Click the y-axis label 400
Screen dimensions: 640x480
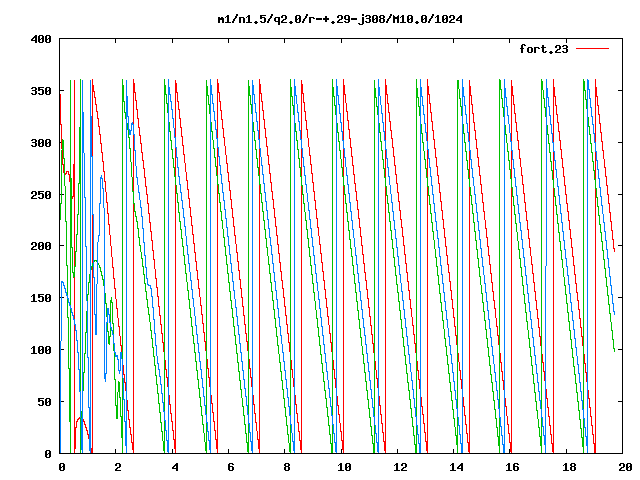tap(41, 39)
